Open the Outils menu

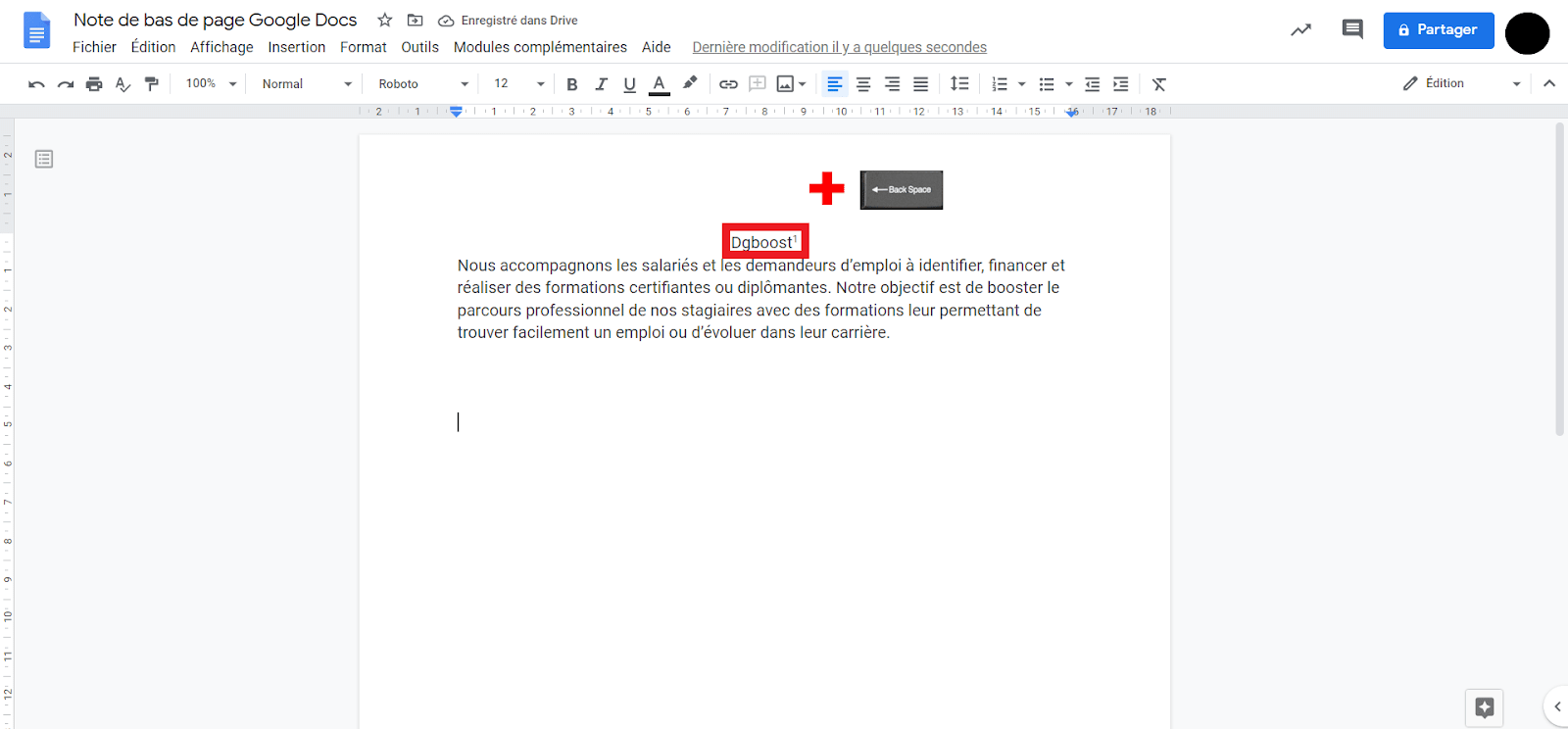click(419, 47)
